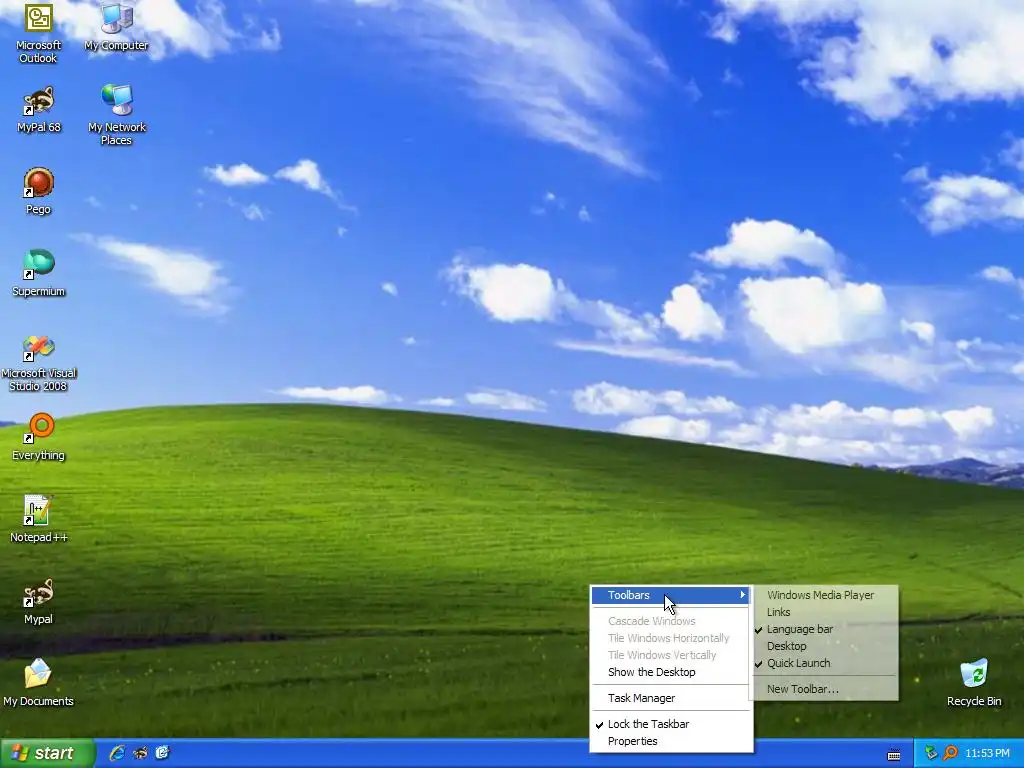Select the Microsoft Visual Studio 2008 shortcut

tap(39, 363)
